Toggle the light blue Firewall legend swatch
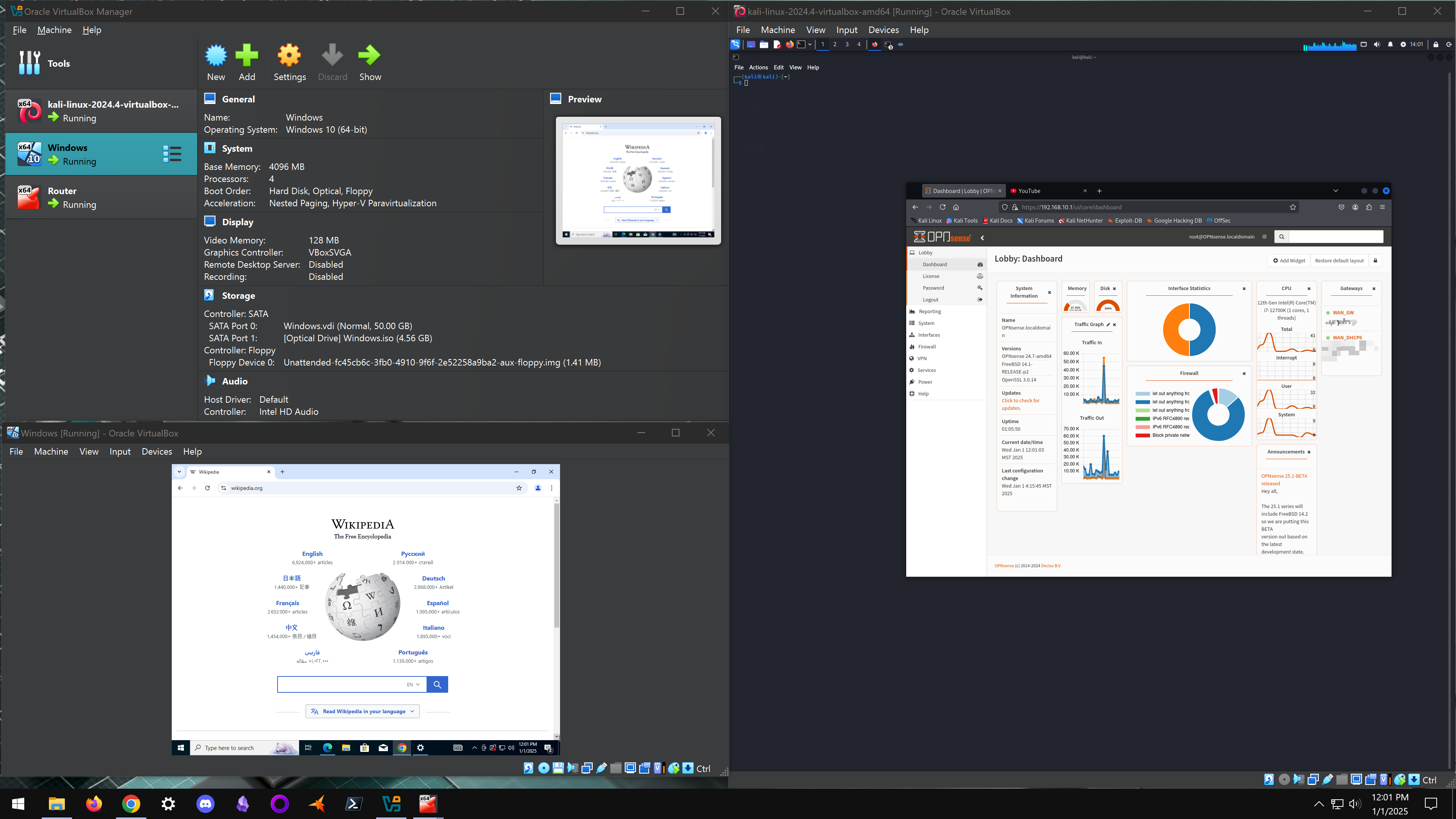1456x819 pixels. (1142, 394)
